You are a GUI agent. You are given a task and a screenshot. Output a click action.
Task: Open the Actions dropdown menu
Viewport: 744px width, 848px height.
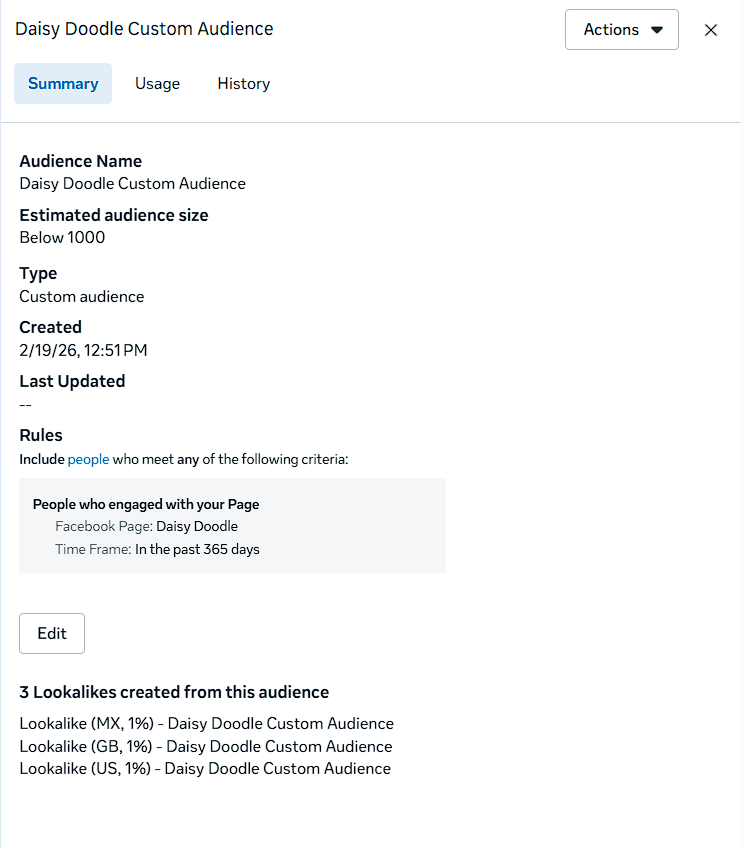tap(622, 30)
